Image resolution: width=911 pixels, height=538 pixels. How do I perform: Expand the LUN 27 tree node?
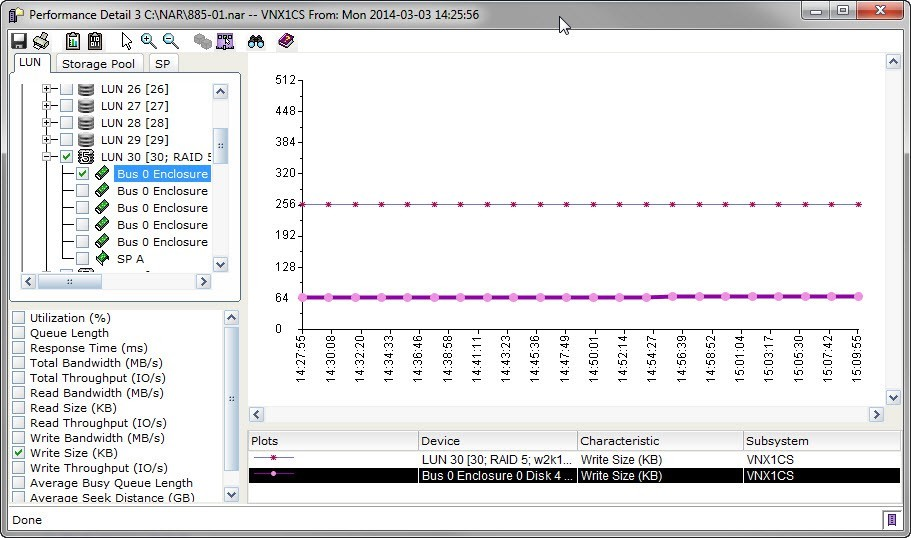[46, 106]
